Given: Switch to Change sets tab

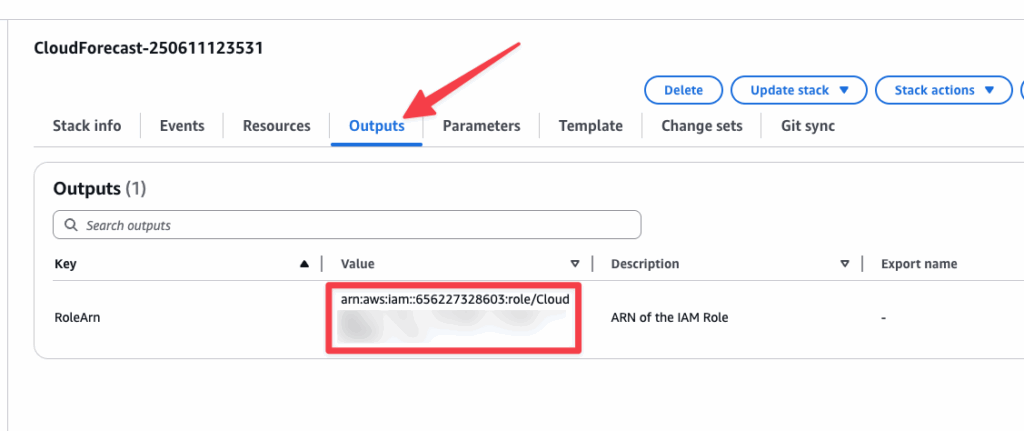Looking at the screenshot, I should coord(701,126).
